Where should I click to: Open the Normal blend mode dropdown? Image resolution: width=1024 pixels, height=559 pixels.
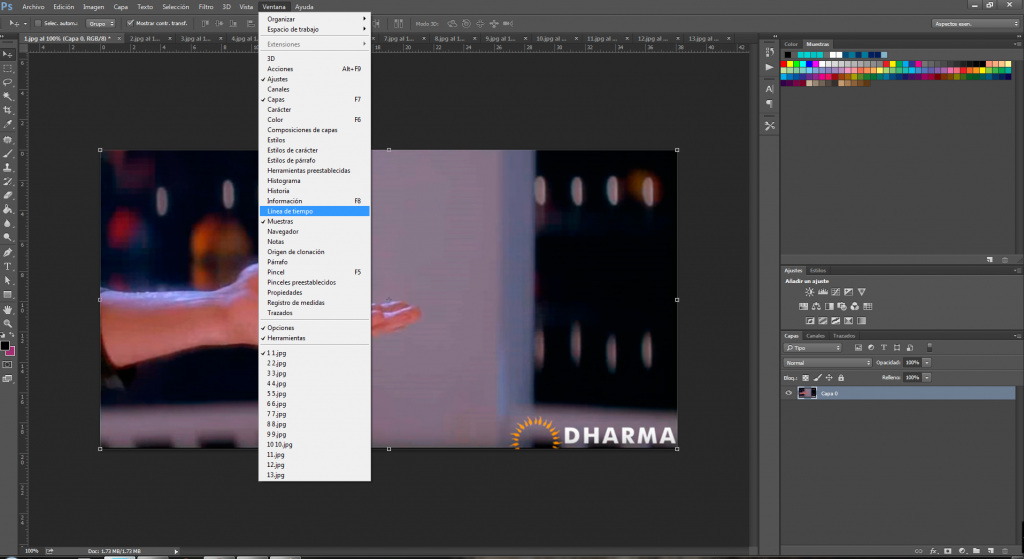click(827, 362)
